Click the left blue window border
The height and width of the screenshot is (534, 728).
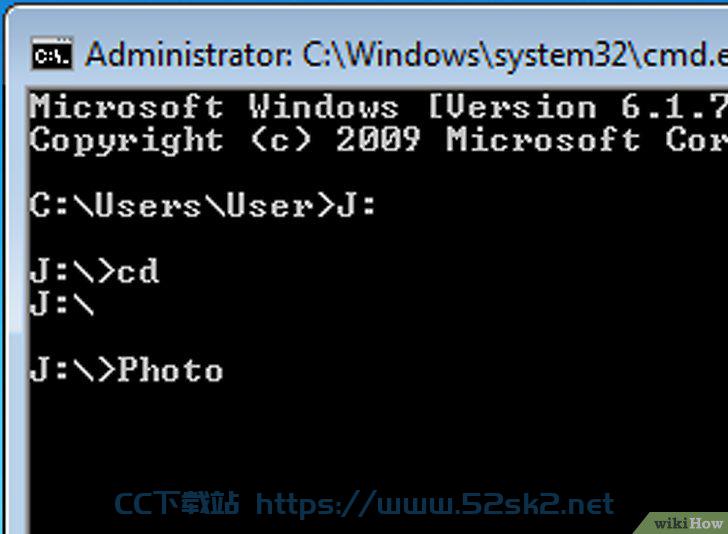click(x=3, y=279)
